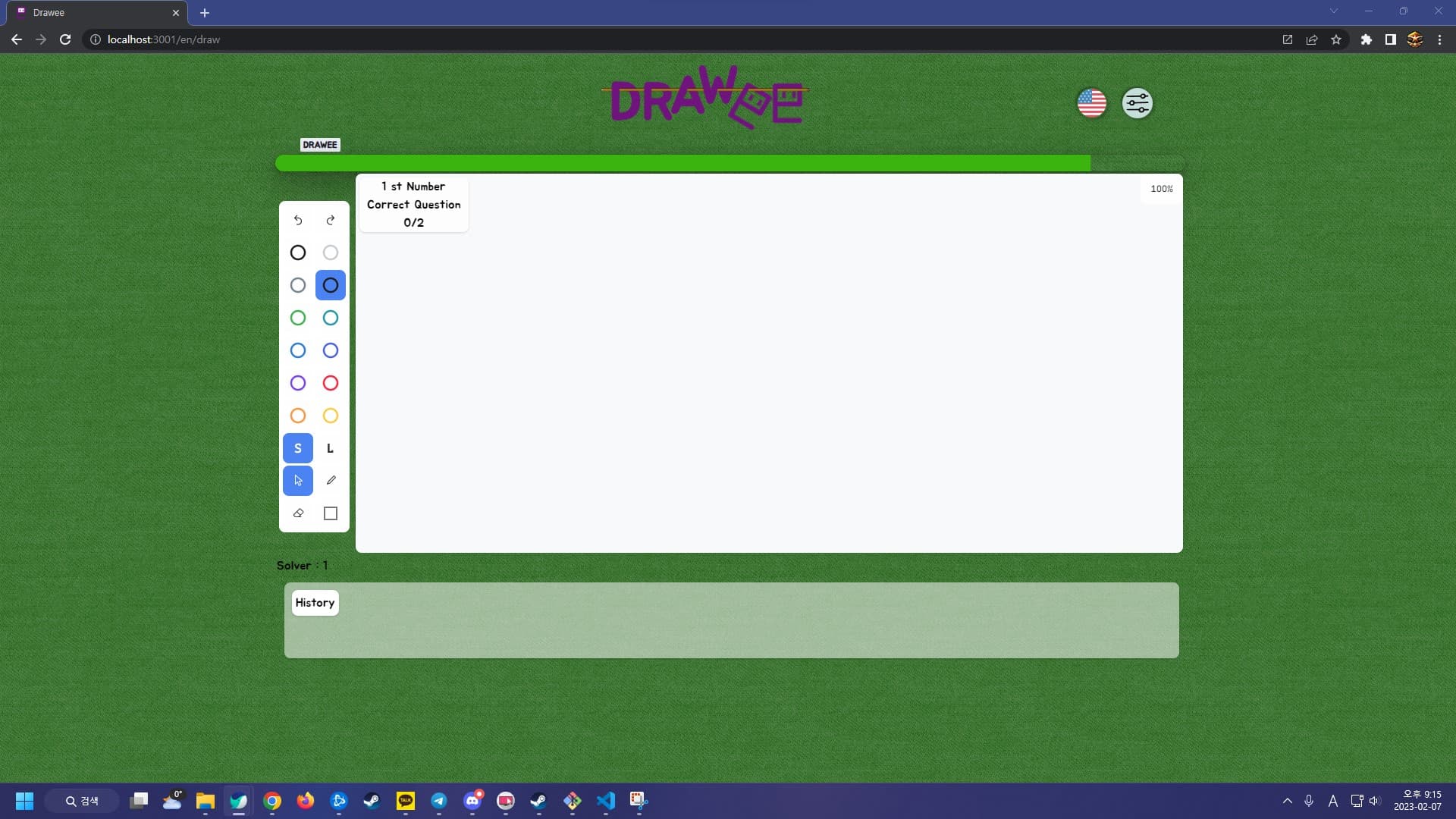1456x819 pixels.
Task: Select the eraser tool
Action: pyautogui.click(x=298, y=513)
